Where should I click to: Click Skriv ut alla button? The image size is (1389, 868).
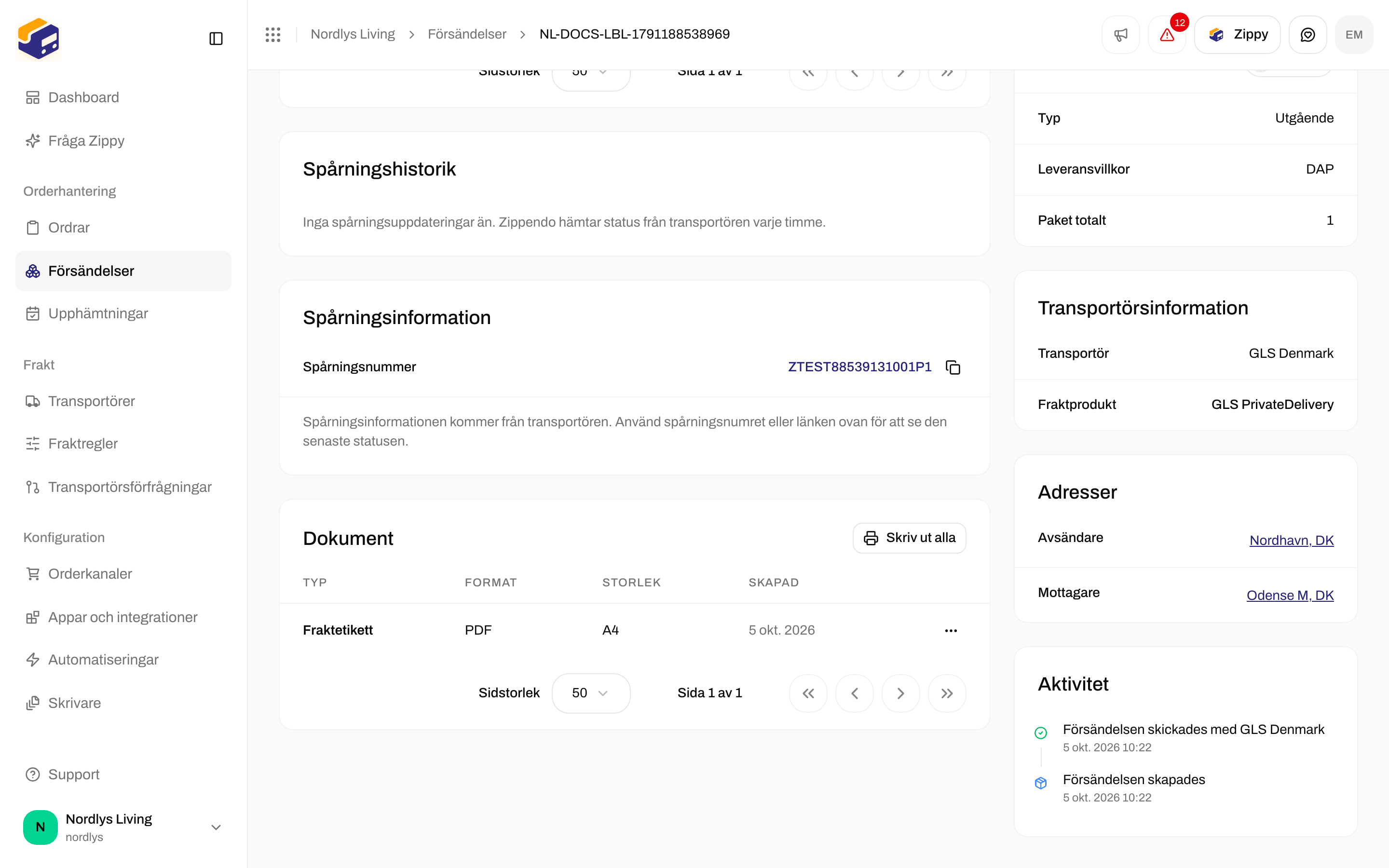[x=909, y=538]
